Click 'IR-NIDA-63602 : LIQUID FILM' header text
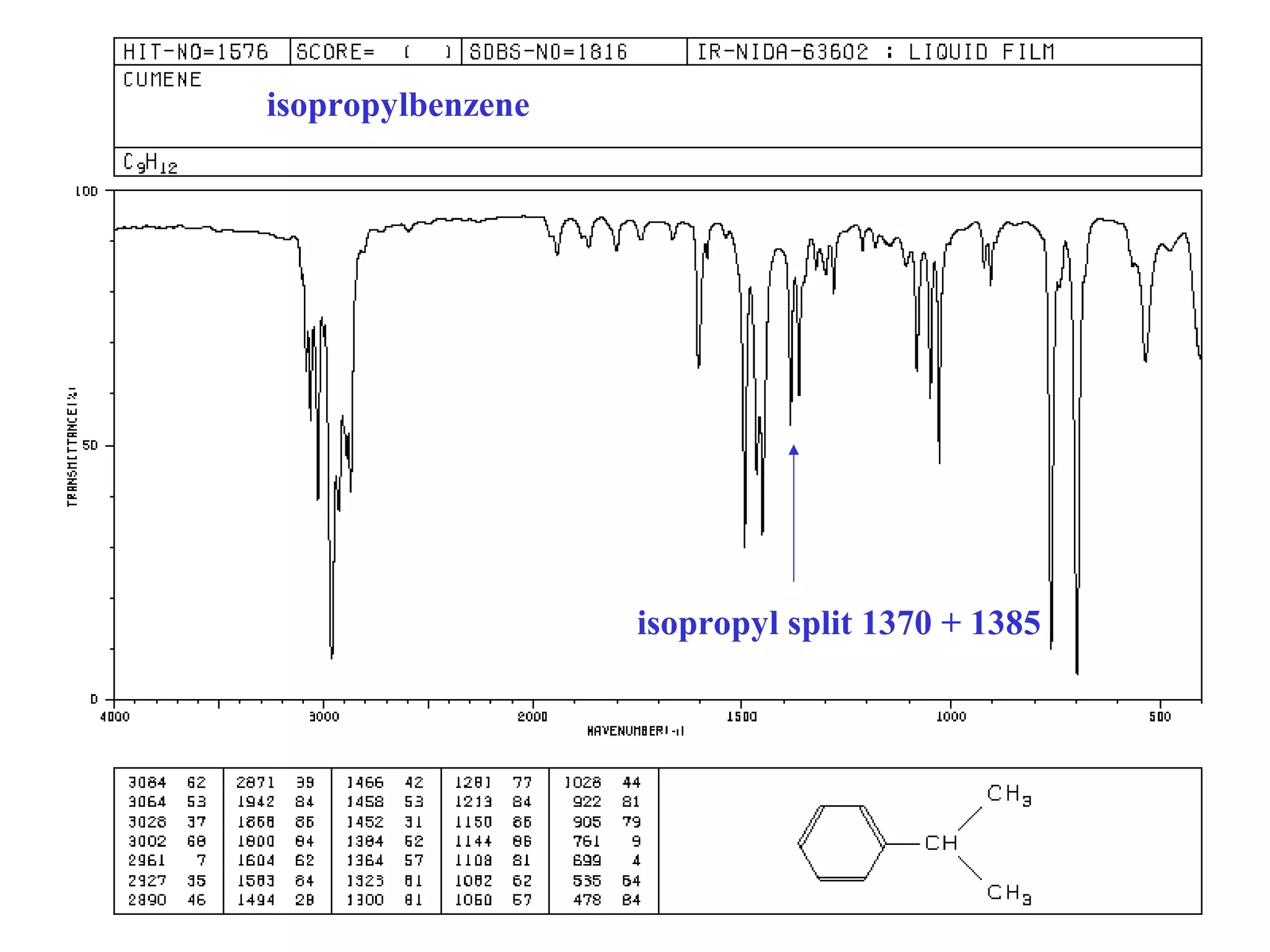 [x=876, y=51]
